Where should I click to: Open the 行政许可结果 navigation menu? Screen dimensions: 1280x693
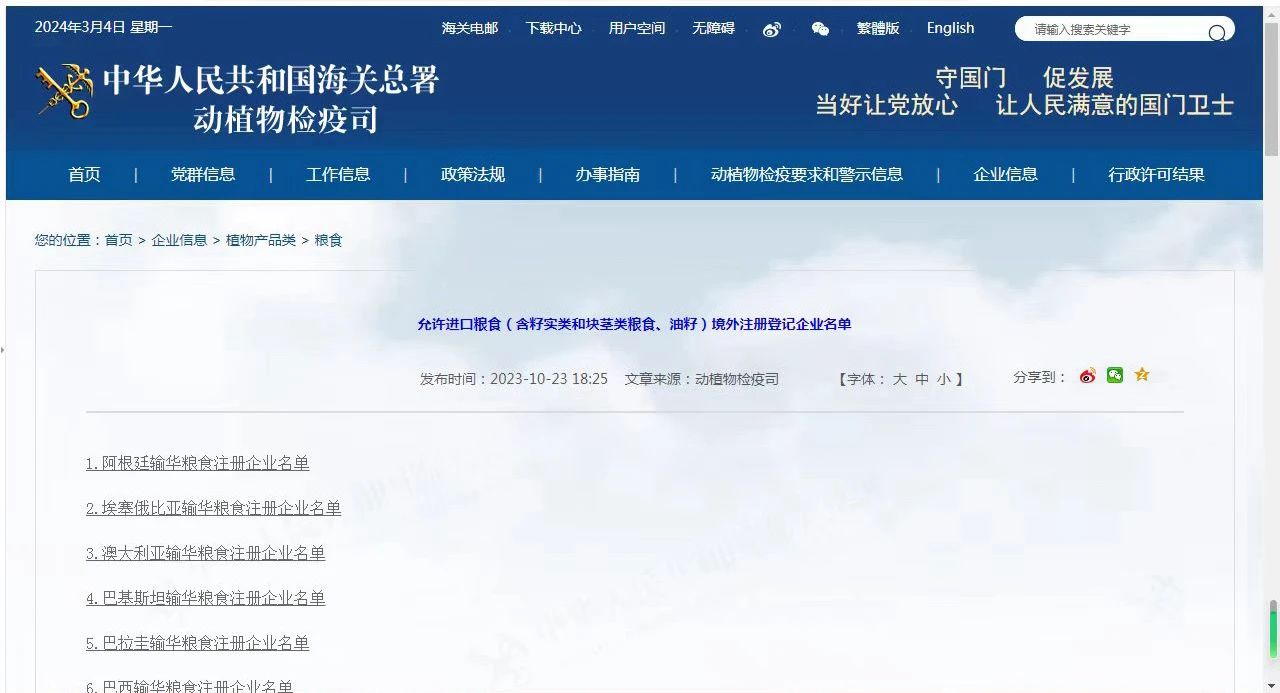coord(1156,174)
